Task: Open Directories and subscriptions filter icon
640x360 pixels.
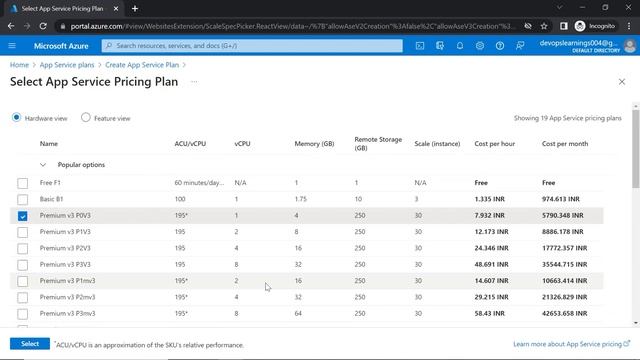Action: 440,46
